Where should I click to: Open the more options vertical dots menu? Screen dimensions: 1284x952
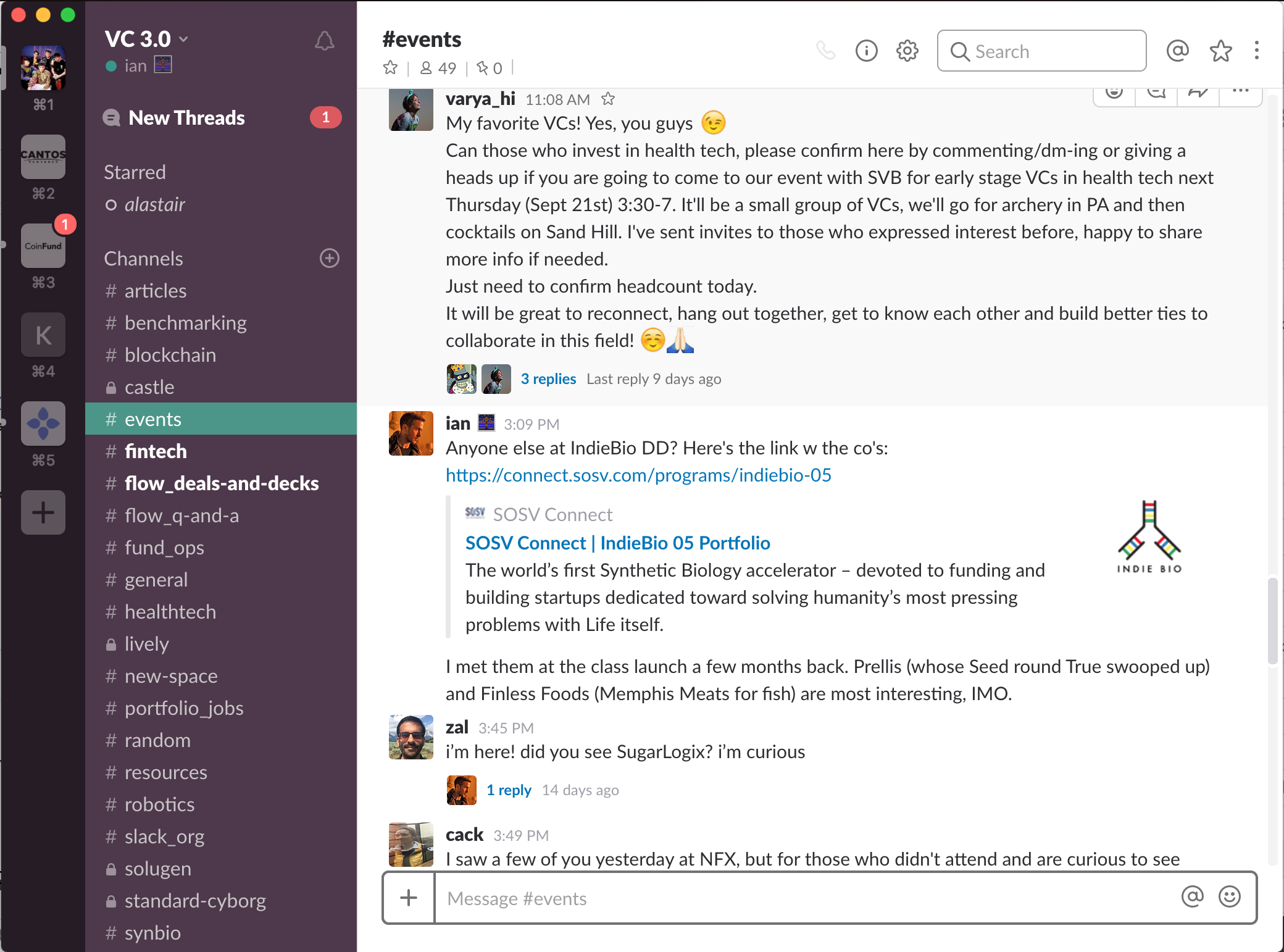coord(1256,51)
